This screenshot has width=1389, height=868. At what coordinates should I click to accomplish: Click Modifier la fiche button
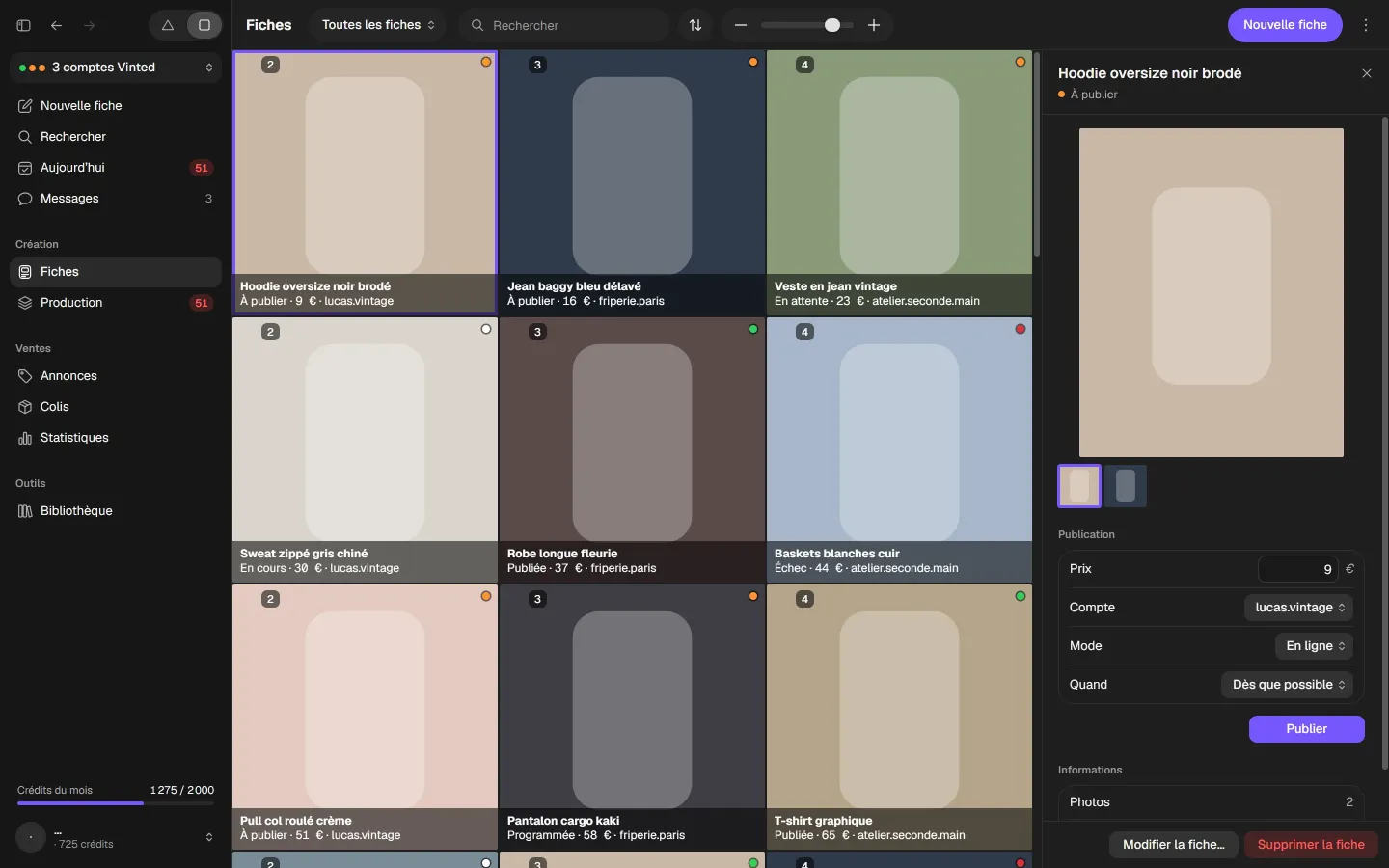click(1174, 845)
